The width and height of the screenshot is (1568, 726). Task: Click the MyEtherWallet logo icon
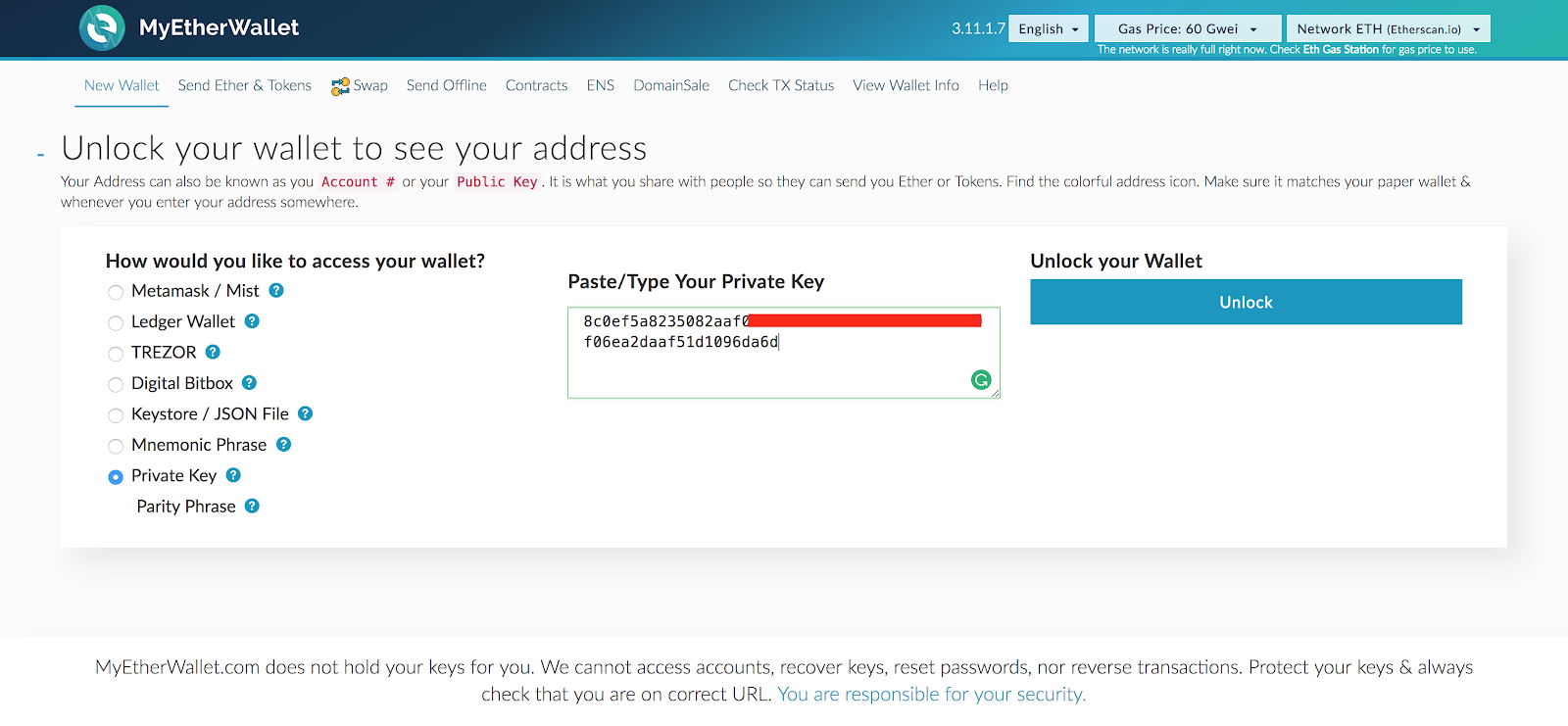coord(102,27)
